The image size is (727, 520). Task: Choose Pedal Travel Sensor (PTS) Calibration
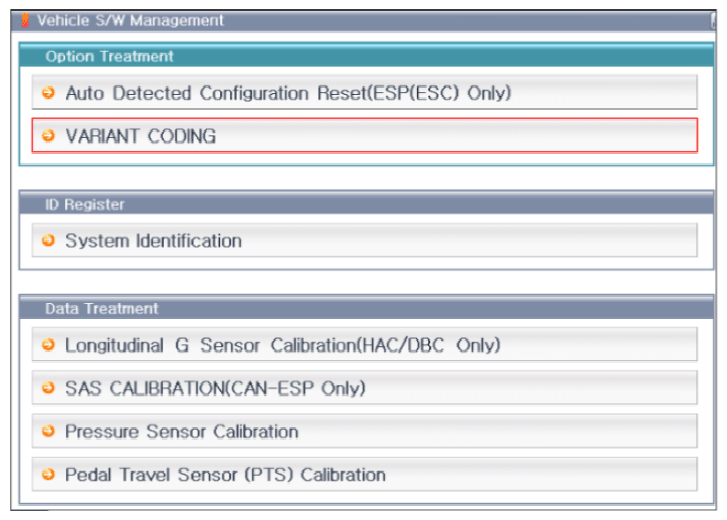(225, 474)
